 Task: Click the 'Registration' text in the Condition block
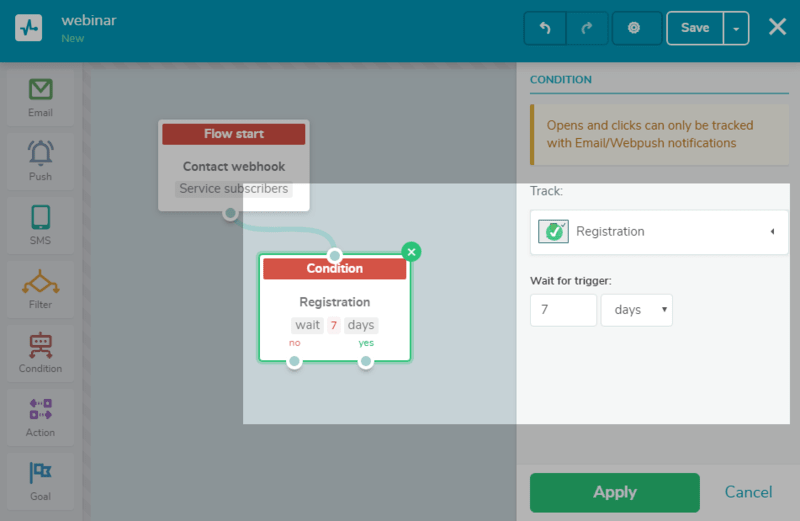[335, 302]
